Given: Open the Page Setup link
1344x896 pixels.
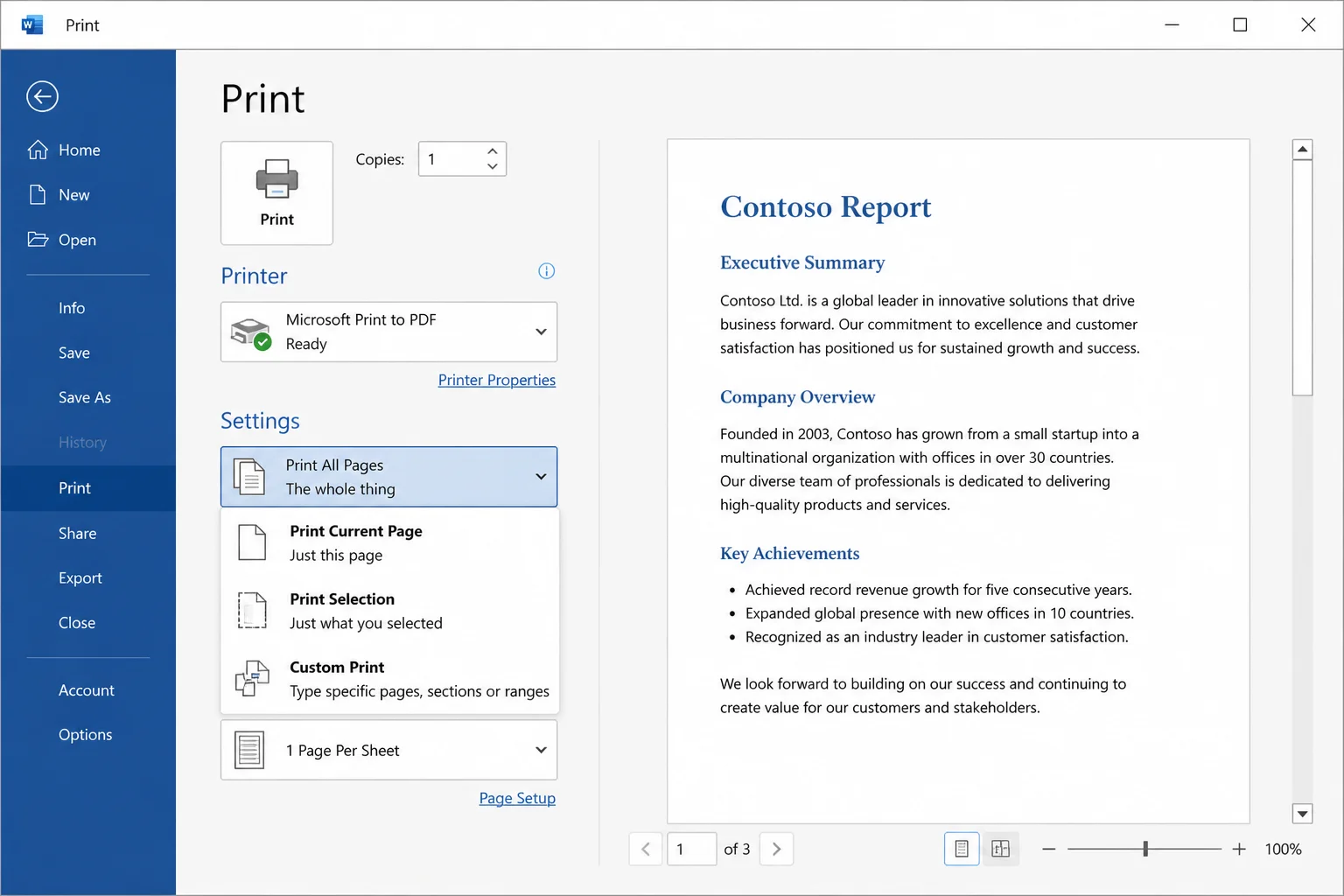Looking at the screenshot, I should click(x=517, y=798).
